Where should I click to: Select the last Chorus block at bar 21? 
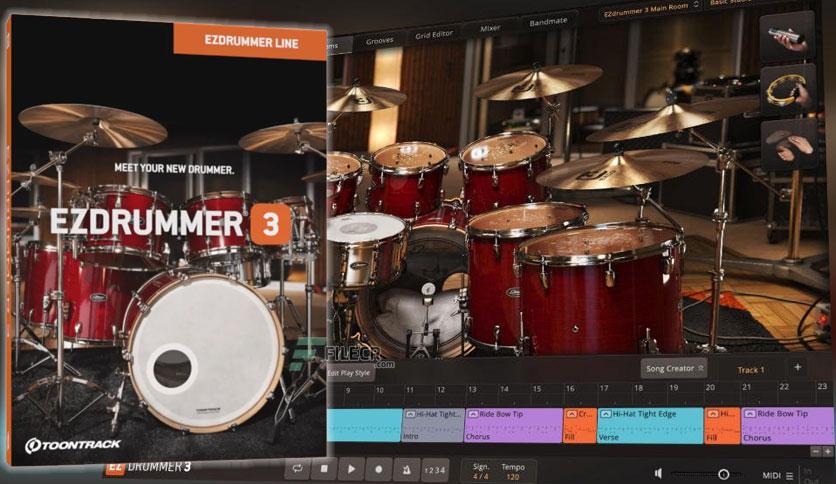point(788,425)
